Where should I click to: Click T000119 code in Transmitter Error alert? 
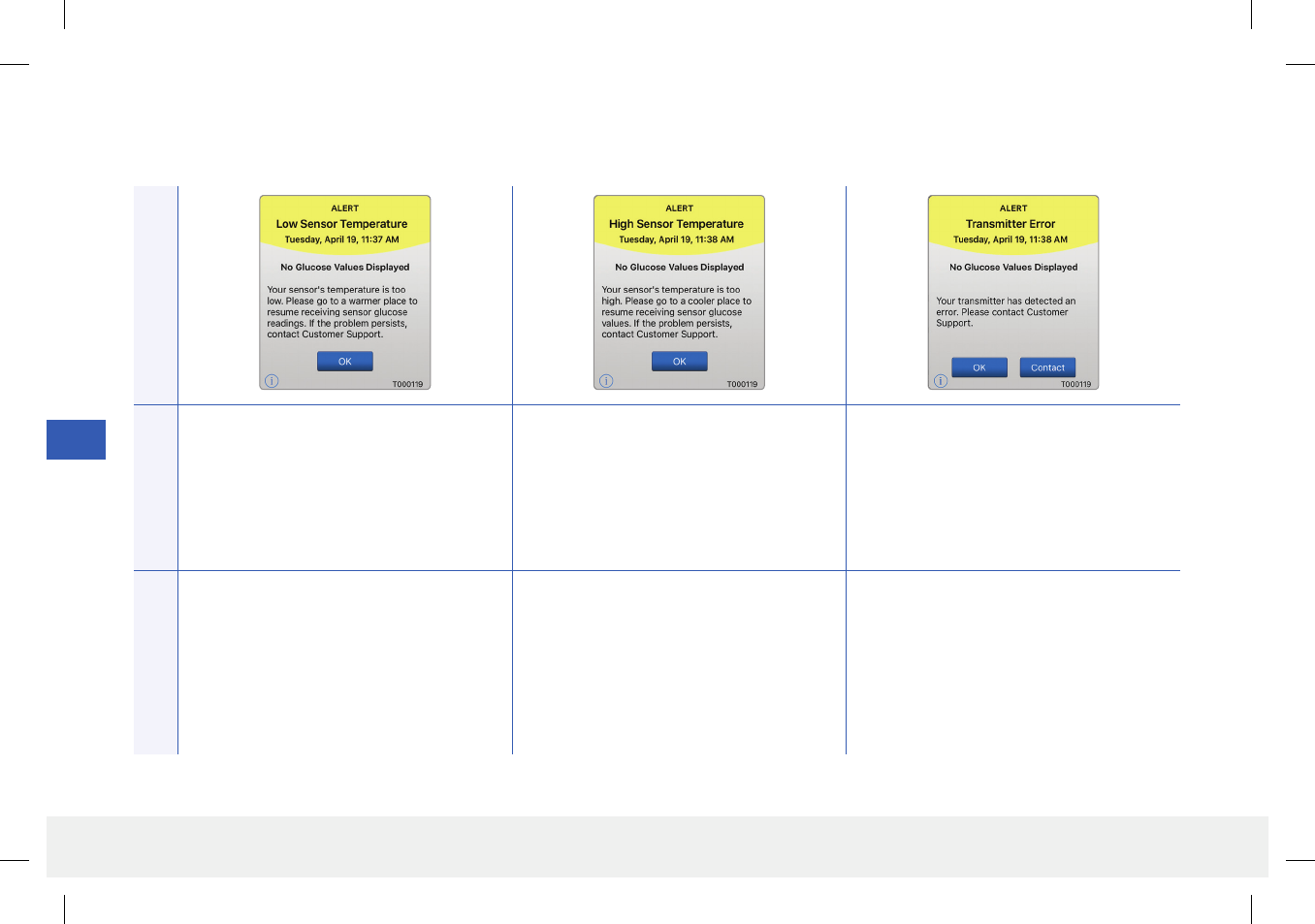pyautogui.click(x=1075, y=385)
